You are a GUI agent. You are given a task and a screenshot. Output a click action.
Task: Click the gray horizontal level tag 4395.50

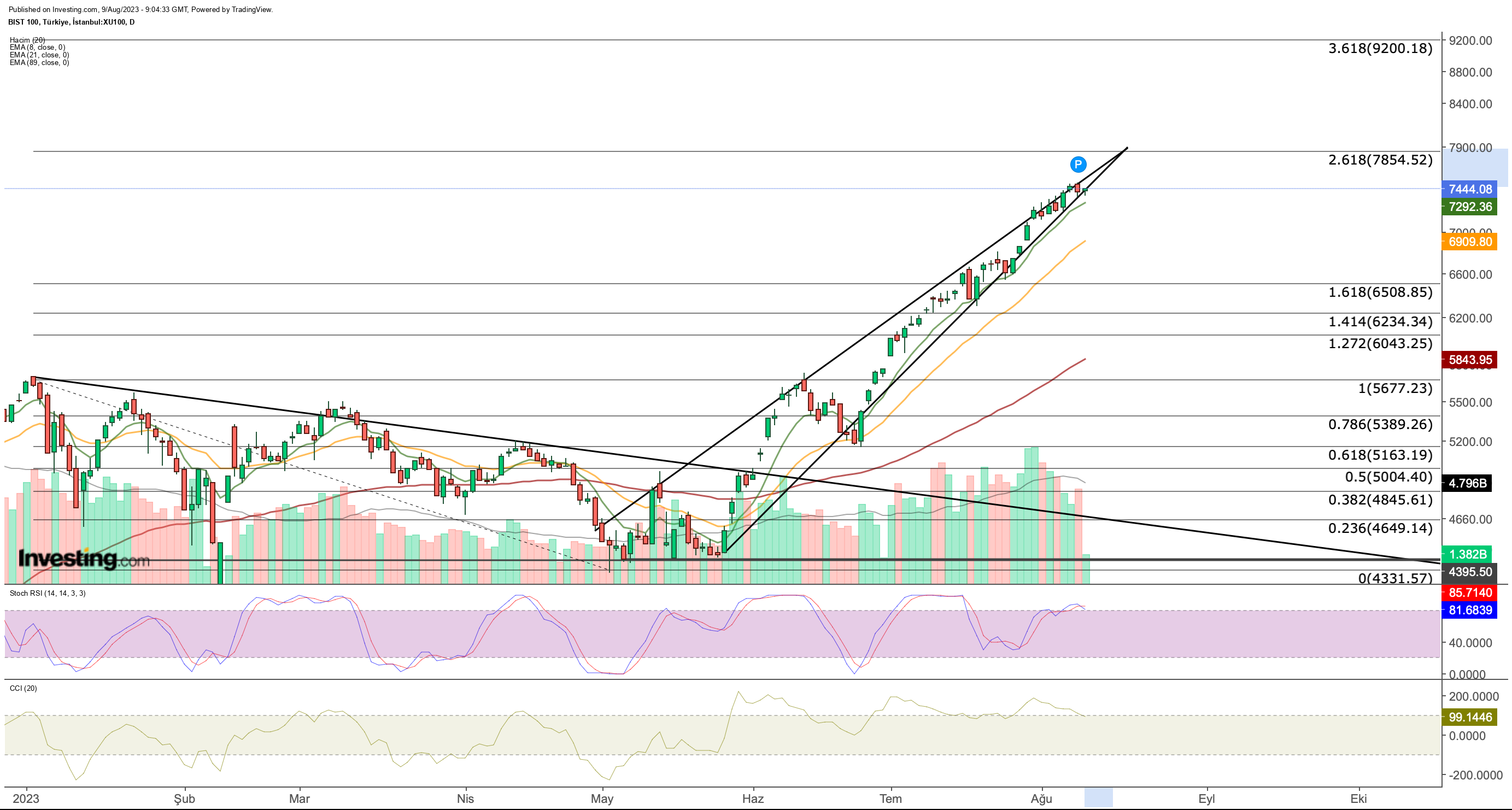pyautogui.click(x=1470, y=572)
